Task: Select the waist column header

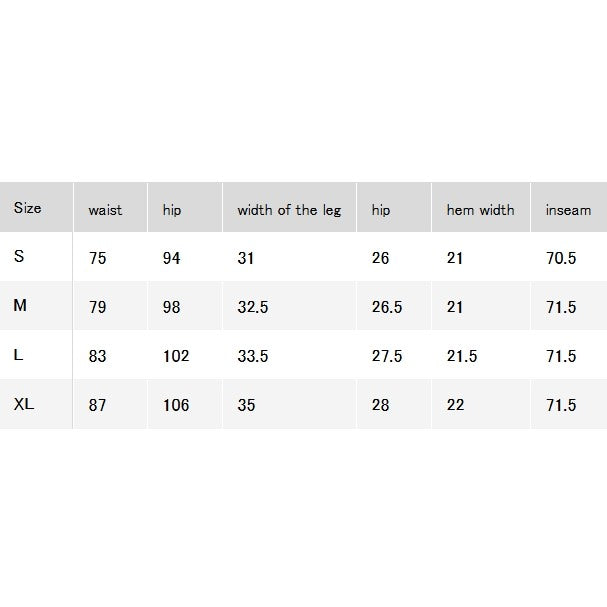Action: point(105,210)
